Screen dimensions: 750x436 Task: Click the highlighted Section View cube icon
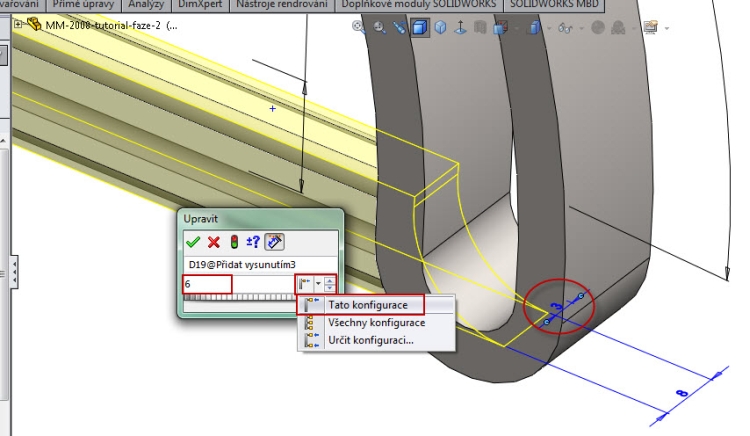click(419, 28)
